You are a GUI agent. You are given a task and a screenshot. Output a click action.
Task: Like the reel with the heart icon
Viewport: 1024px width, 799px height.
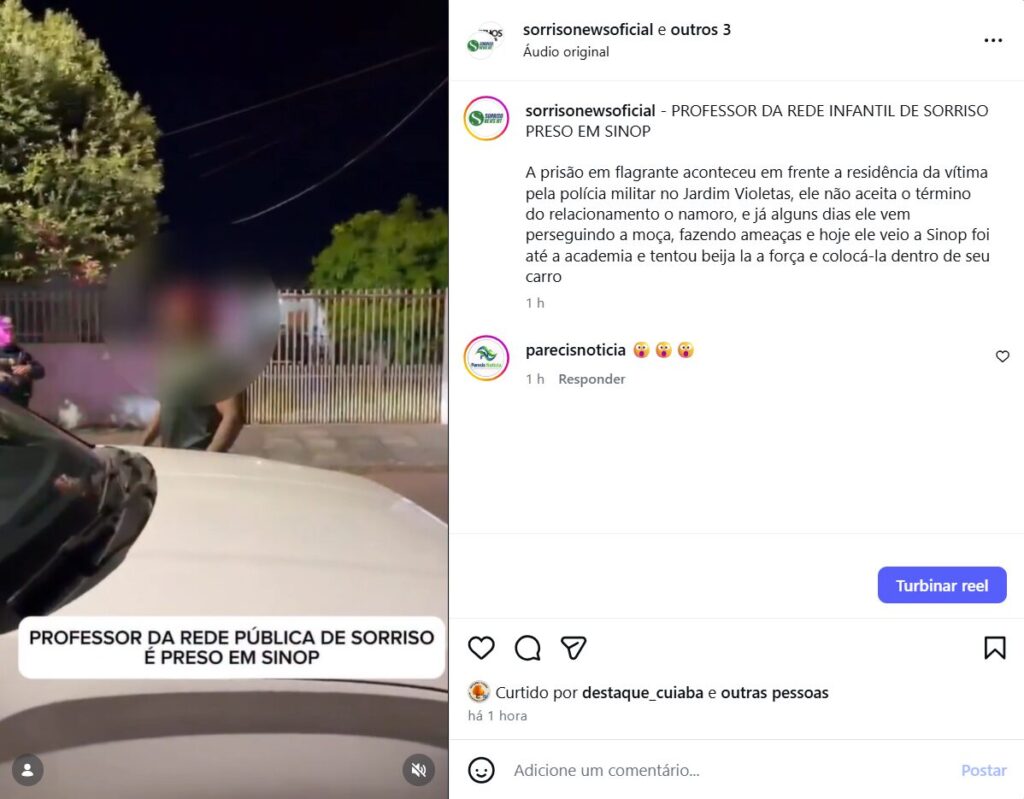pos(481,647)
